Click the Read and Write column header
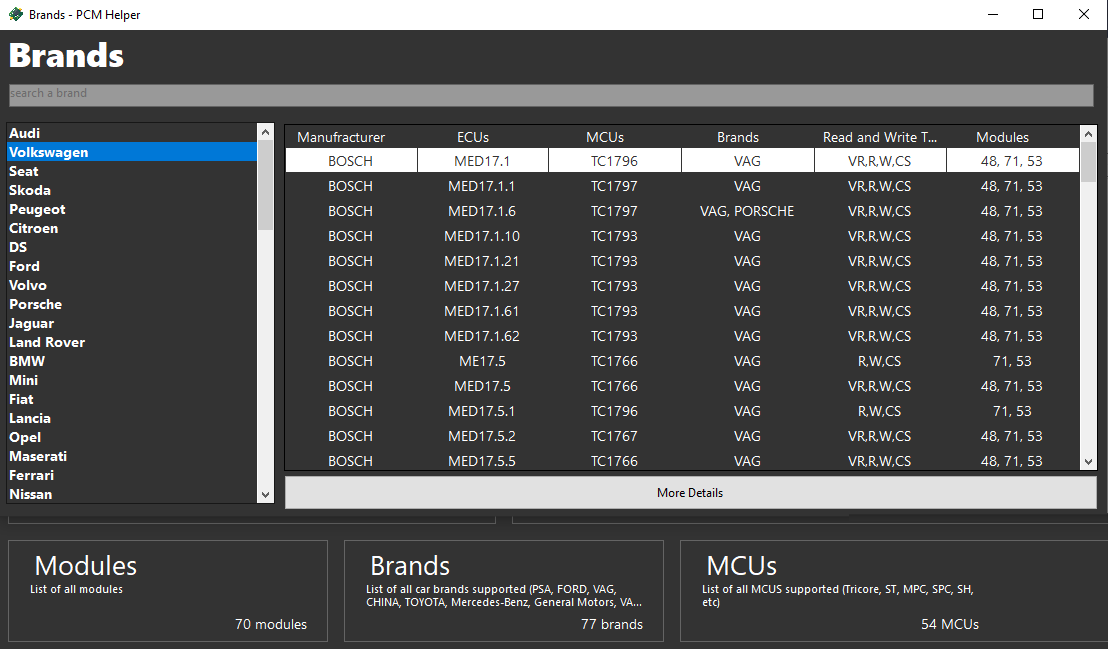The image size is (1108, 649). click(x=880, y=137)
